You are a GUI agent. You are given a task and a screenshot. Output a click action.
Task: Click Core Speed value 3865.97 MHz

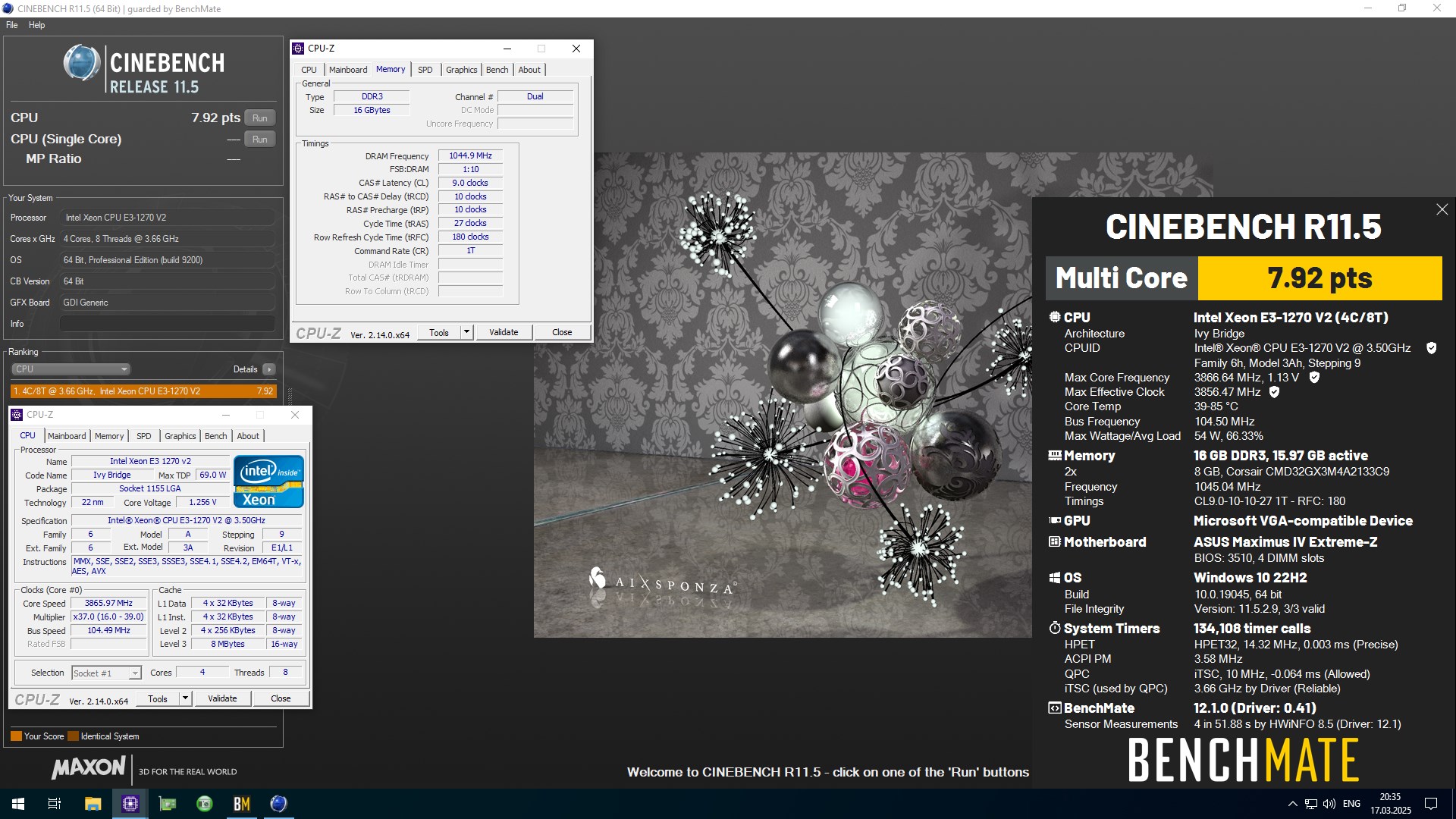pyautogui.click(x=108, y=603)
